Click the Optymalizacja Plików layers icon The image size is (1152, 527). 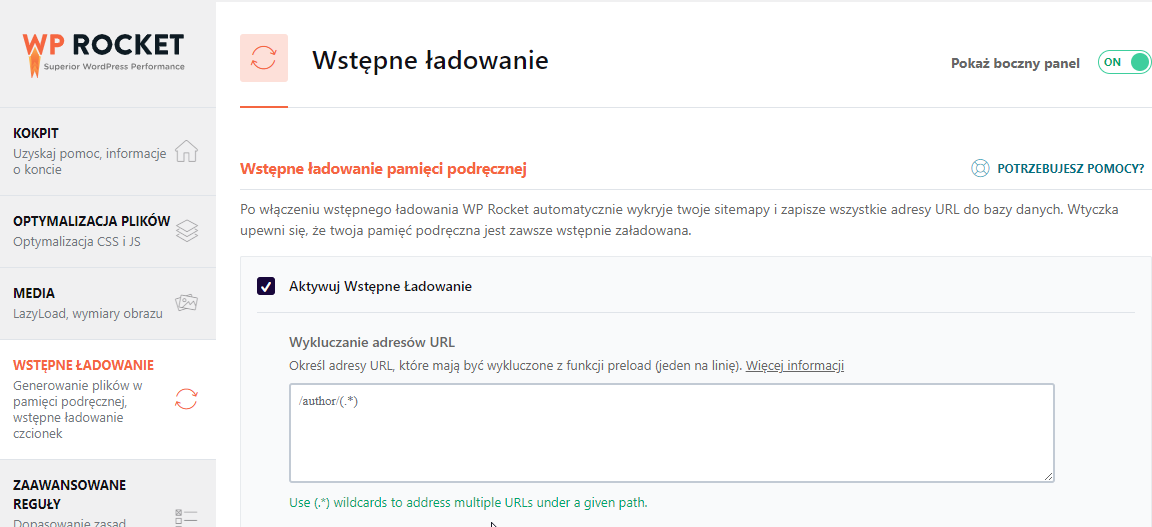(x=187, y=232)
